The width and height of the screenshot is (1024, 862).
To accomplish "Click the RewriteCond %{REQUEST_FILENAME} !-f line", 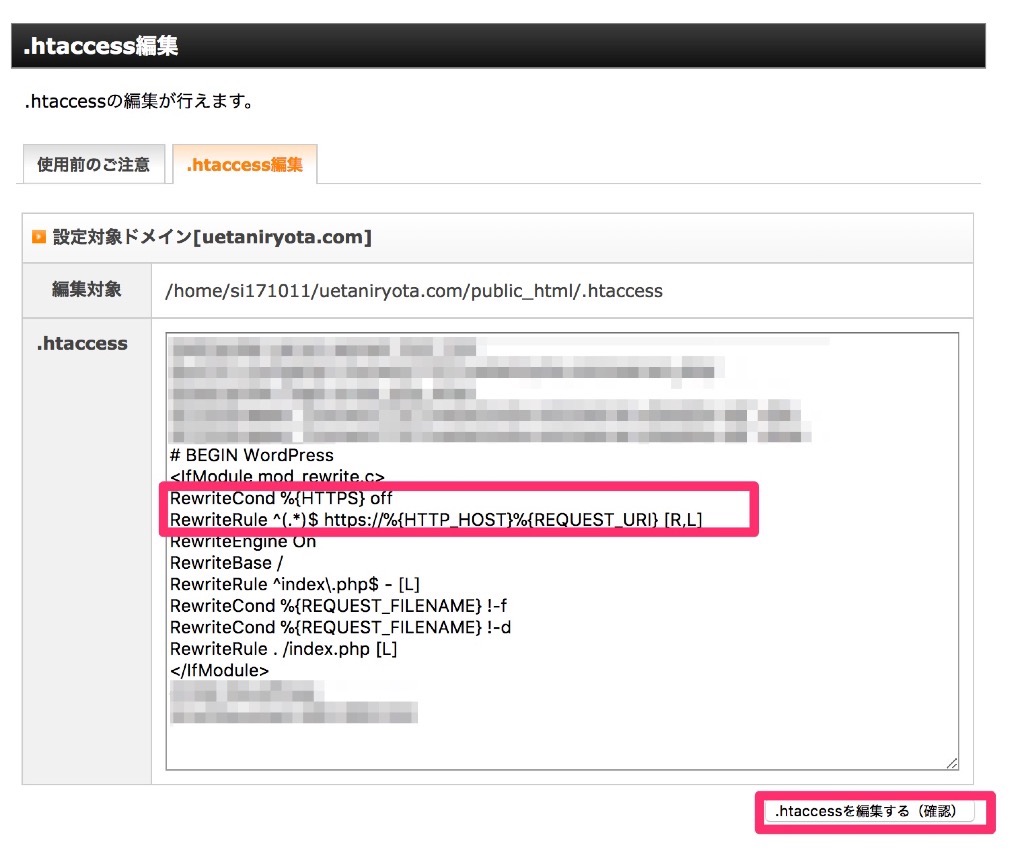I will [x=340, y=605].
